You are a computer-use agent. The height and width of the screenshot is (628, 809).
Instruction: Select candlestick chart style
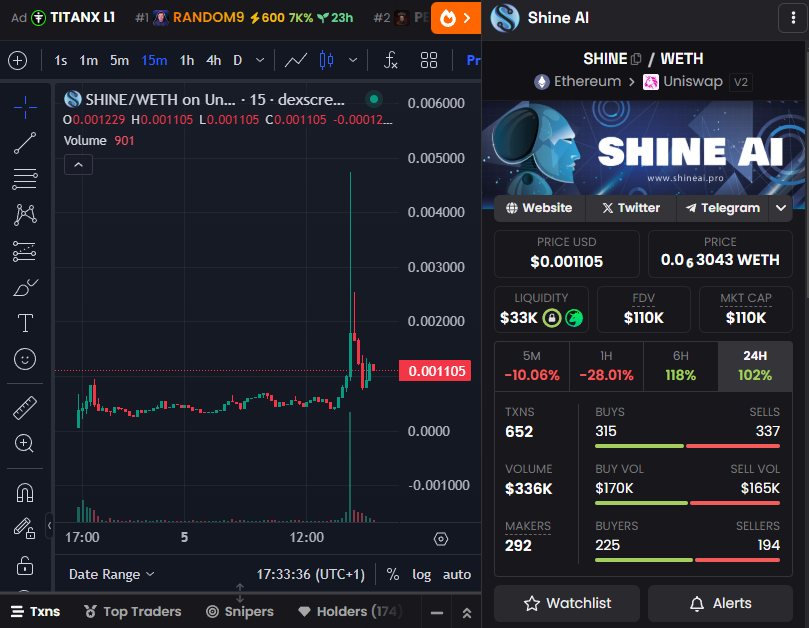pyautogui.click(x=326, y=60)
